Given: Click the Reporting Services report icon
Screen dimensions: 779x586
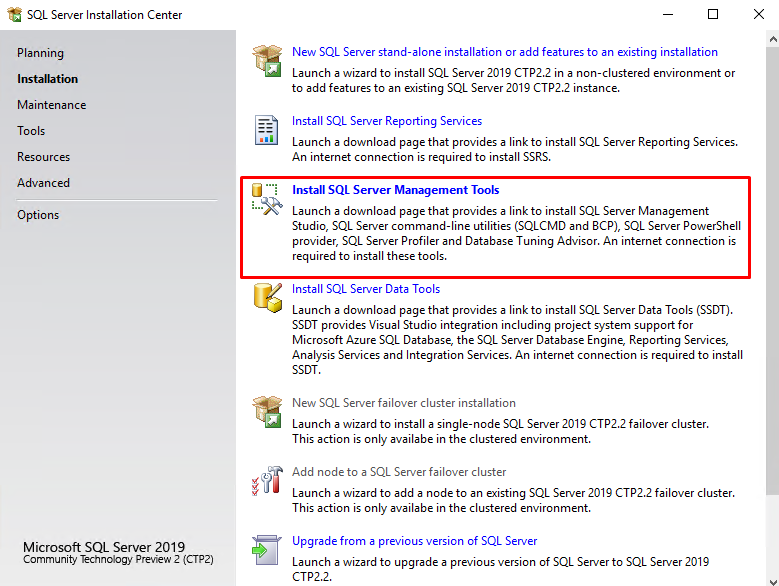Looking at the screenshot, I should coord(266,130).
